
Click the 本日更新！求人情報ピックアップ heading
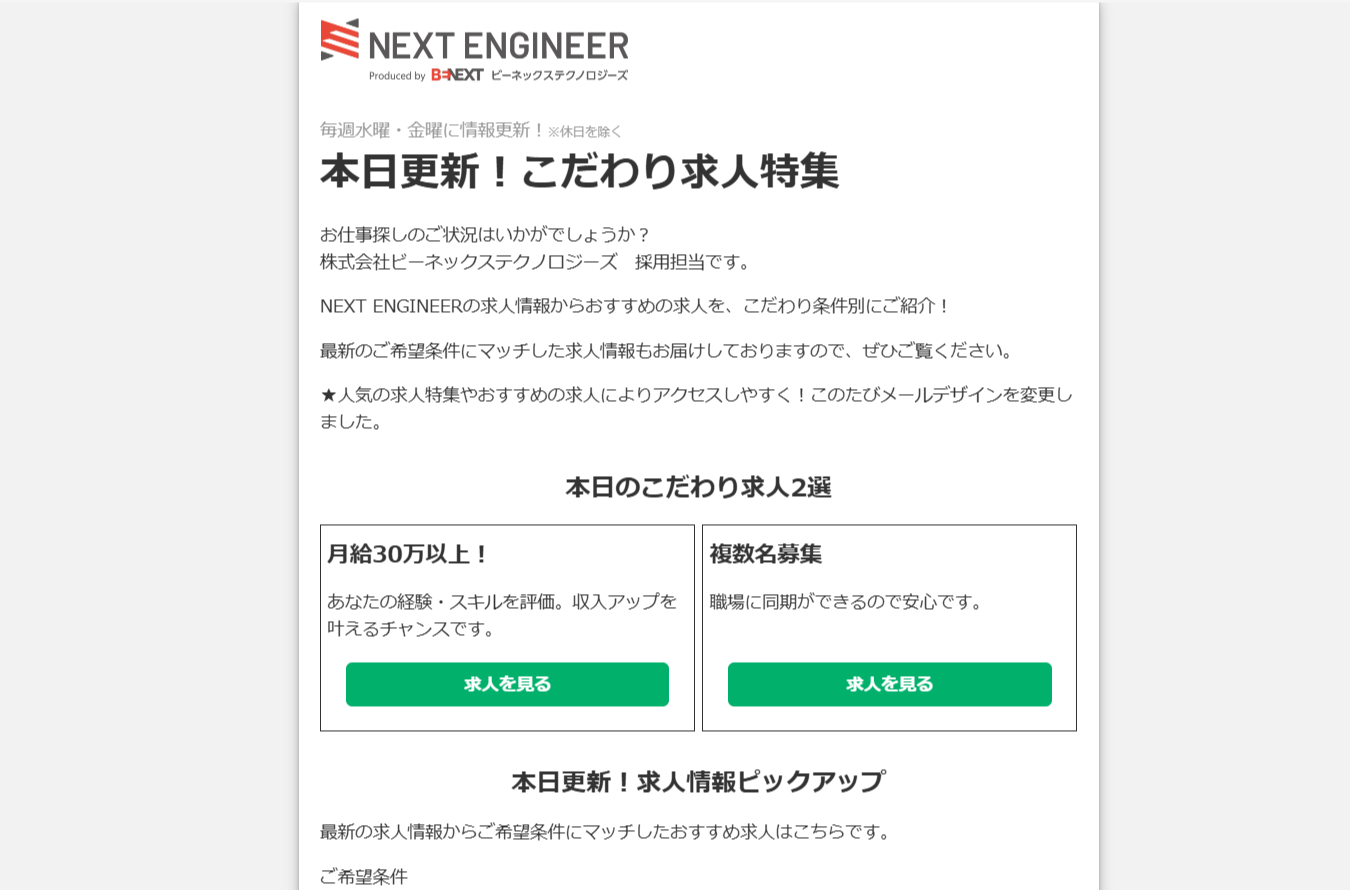click(x=698, y=781)
